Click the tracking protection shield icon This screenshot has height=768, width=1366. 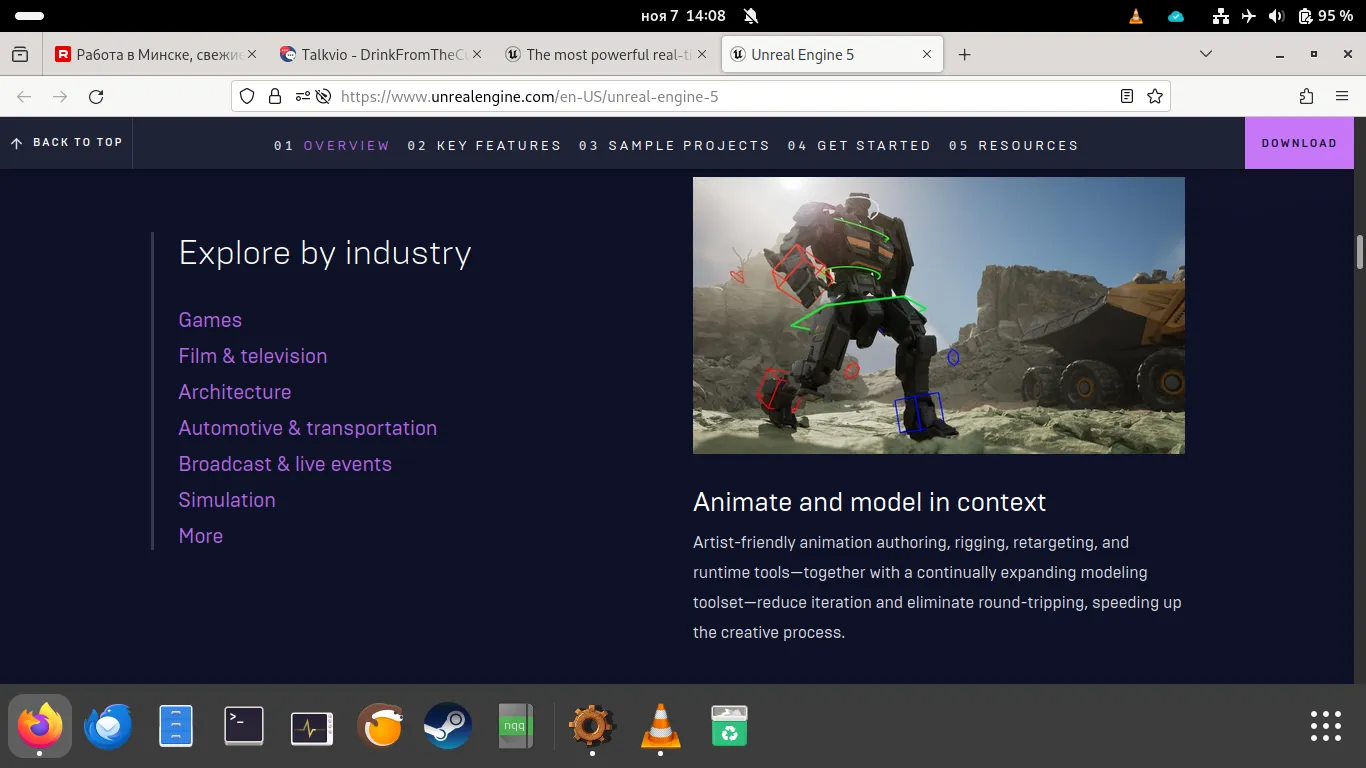point(247,97)
